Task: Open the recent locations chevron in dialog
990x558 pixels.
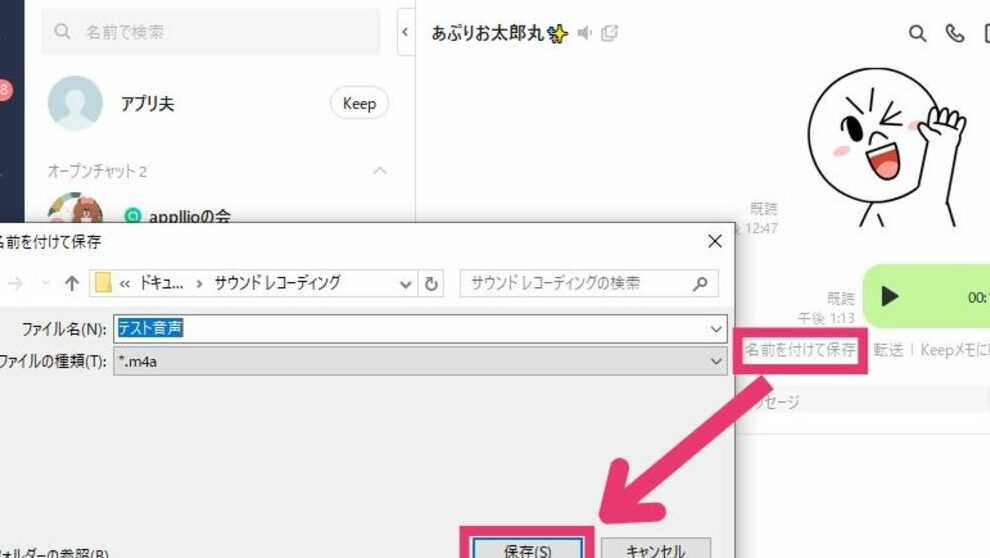Action: click(45, 283)
